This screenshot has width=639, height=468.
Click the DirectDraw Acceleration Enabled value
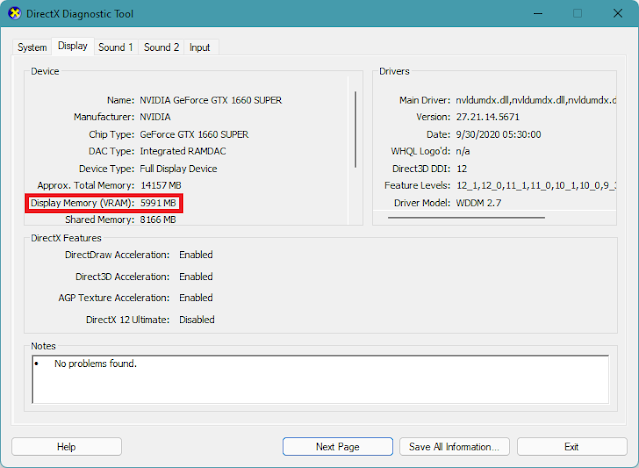196,255
